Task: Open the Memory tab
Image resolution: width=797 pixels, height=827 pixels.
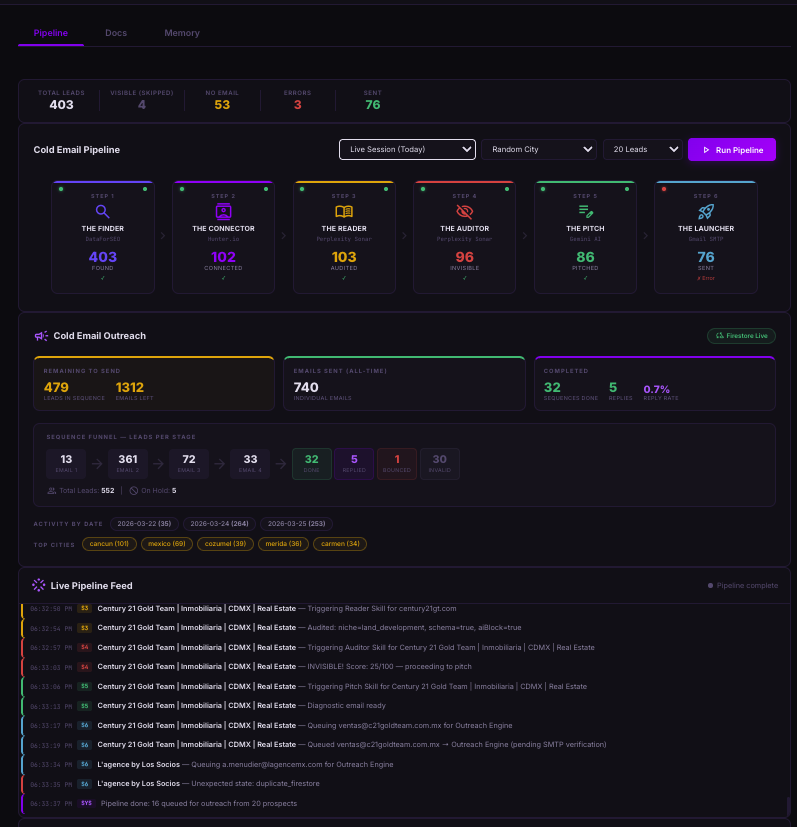Action: pos(182,33)
